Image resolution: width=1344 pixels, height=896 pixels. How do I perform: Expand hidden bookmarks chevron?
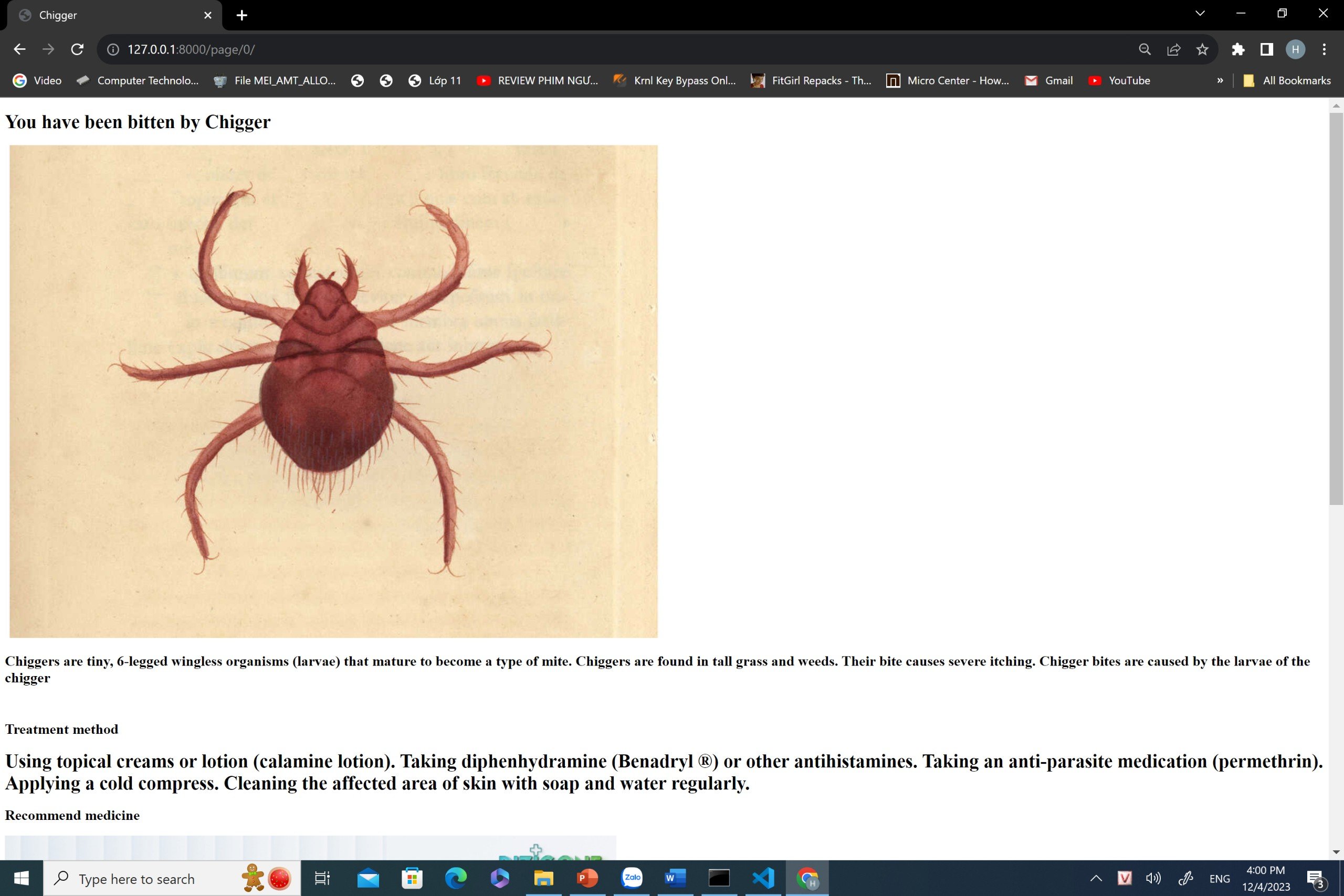click(1220, 80)
